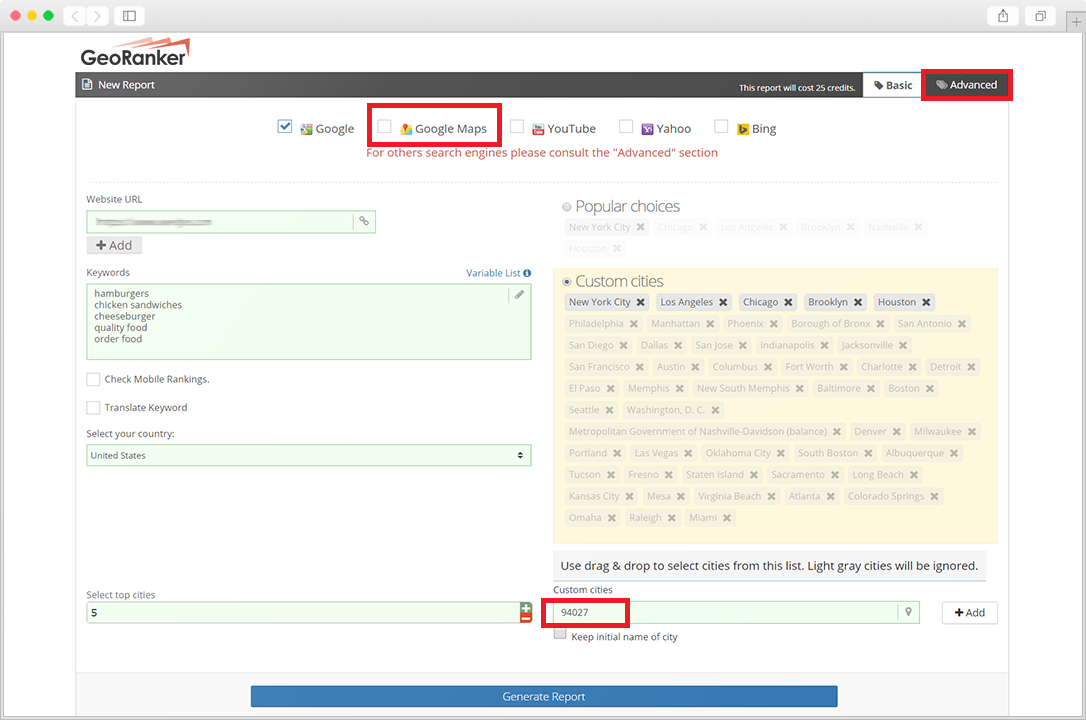Image resolution: width=1086 pixels, height=720 pixels.
Task: Enable the YouTube checkbox
Action: (517, 127)
